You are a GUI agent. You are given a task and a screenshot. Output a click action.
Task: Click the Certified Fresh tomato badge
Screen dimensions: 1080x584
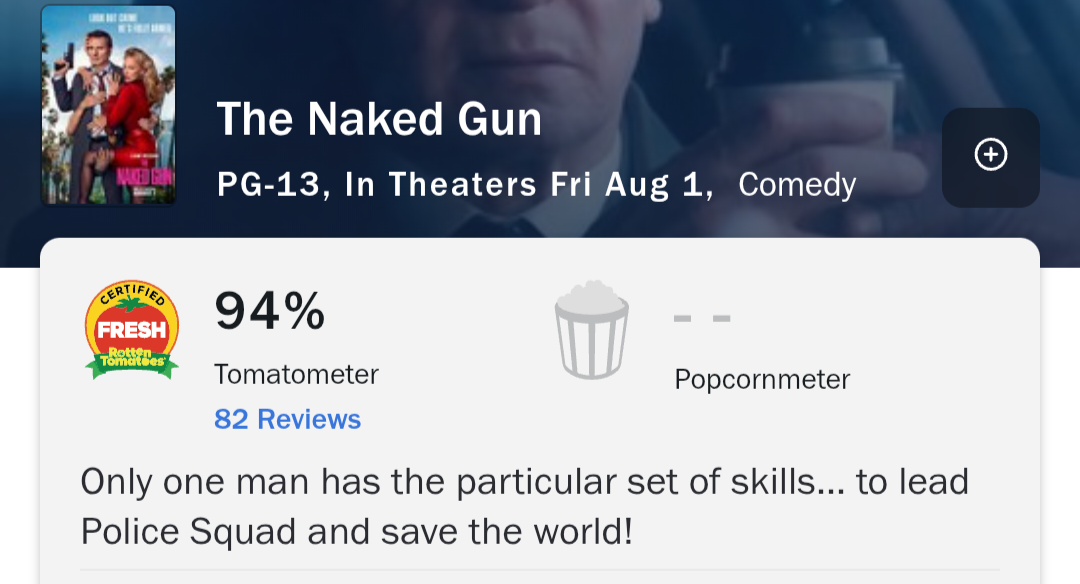pos(132,330)
